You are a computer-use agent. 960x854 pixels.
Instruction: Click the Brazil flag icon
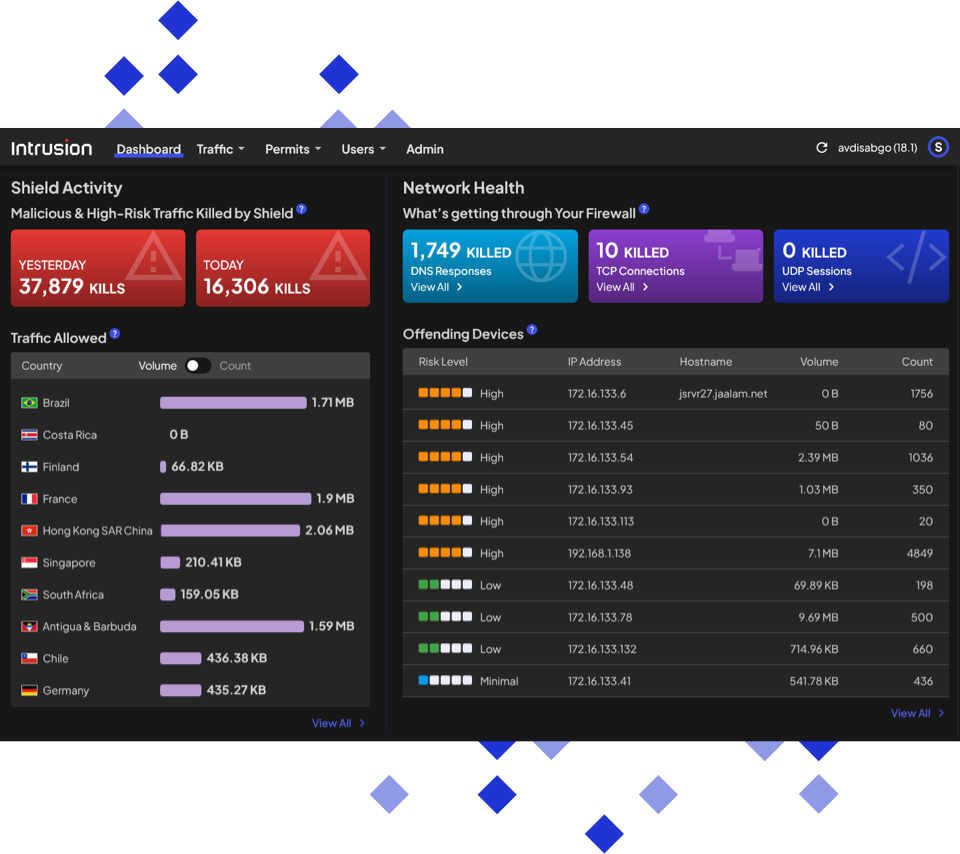pos(29,403)
